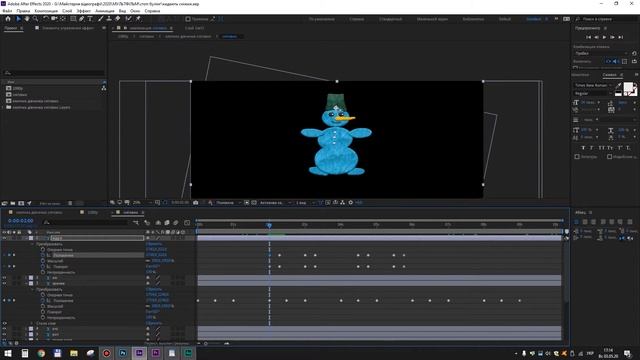Switch to the 1080p timeline tab

pyautogui.click(x=93, y=212)
